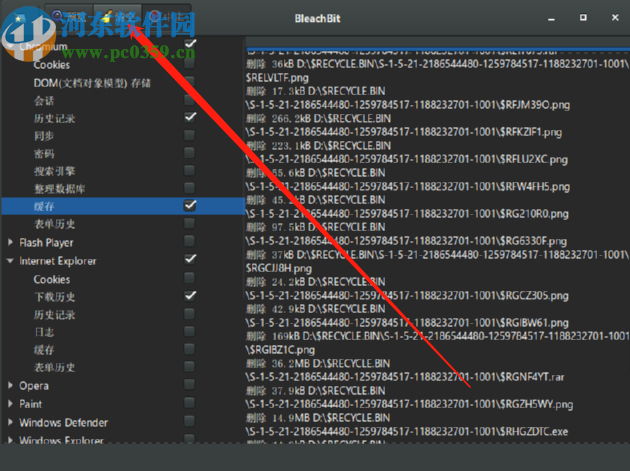Tick the Windows Defender checkbox
Image resolution: width=630 pixels, height=471 pixels.
[x=190, y=422]
